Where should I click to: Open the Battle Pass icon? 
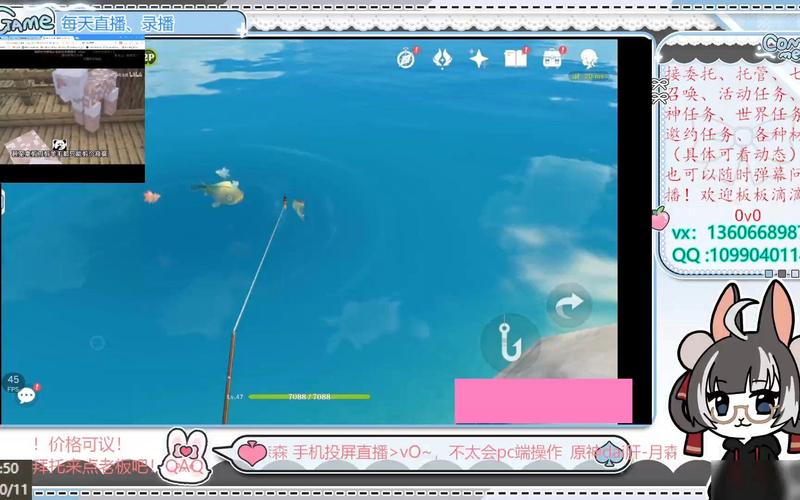point(553,58)
